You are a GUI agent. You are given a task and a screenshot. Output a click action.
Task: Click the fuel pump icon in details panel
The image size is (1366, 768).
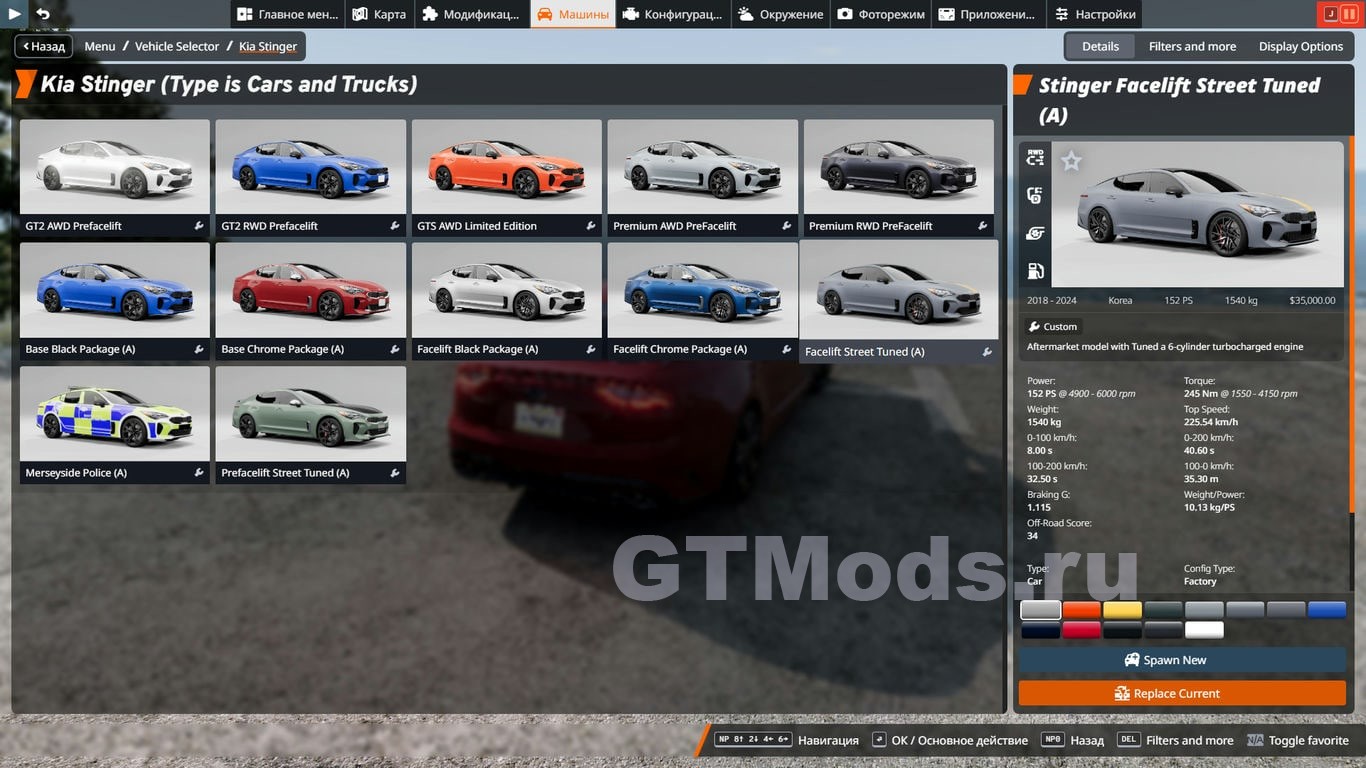click(1035, 271)
